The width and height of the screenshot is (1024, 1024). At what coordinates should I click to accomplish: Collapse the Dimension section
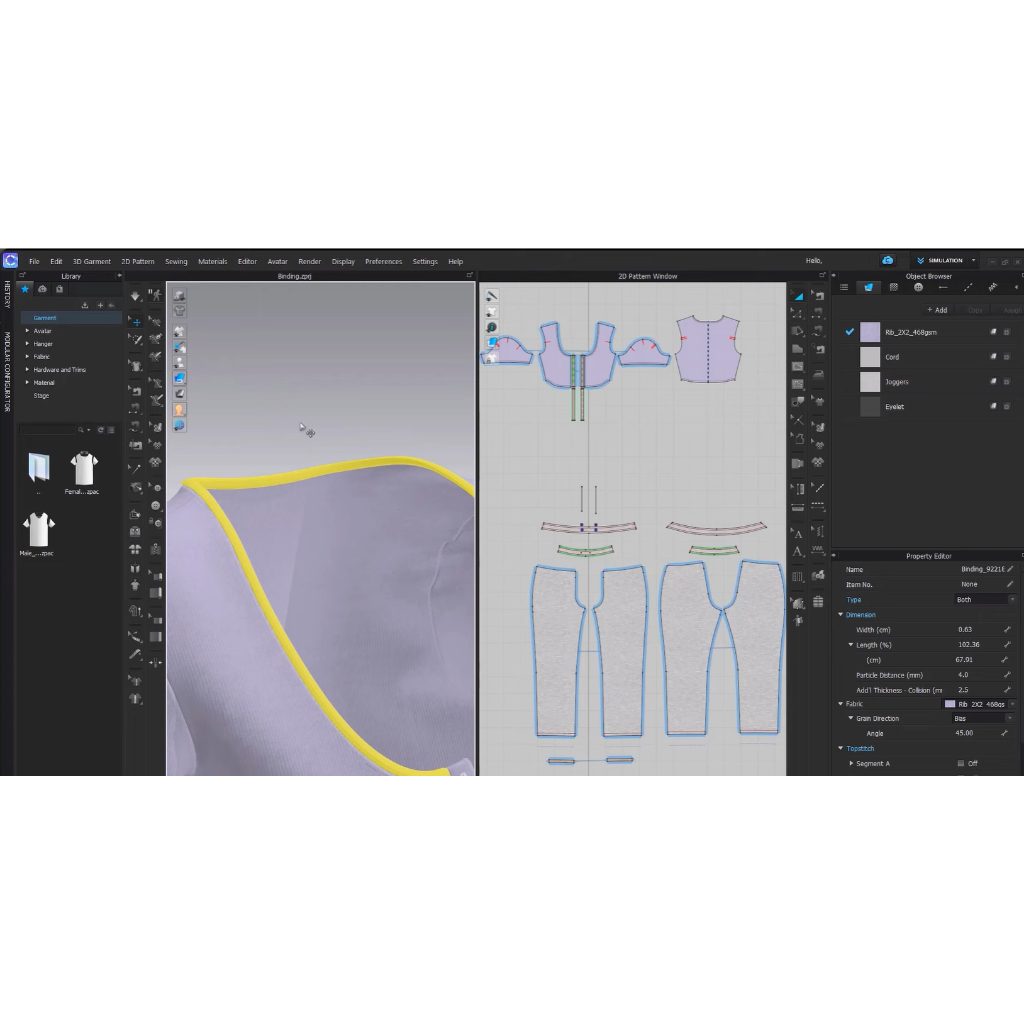[841, 615]
